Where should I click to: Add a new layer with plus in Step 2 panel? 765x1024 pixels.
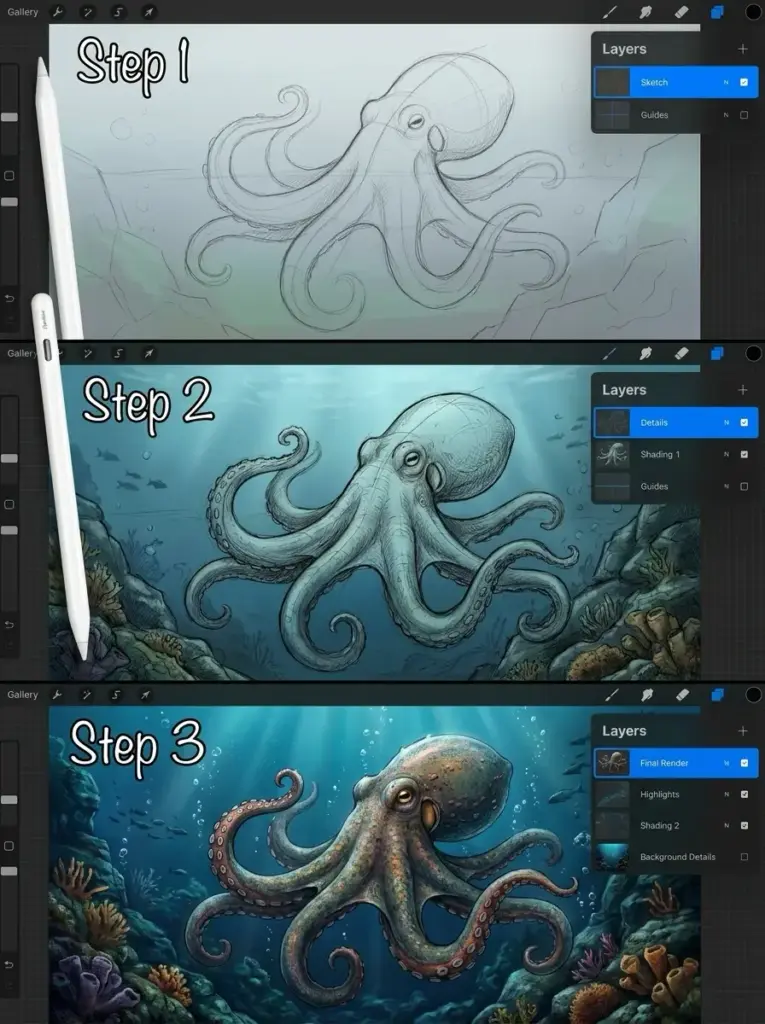[x=743, y=390]
